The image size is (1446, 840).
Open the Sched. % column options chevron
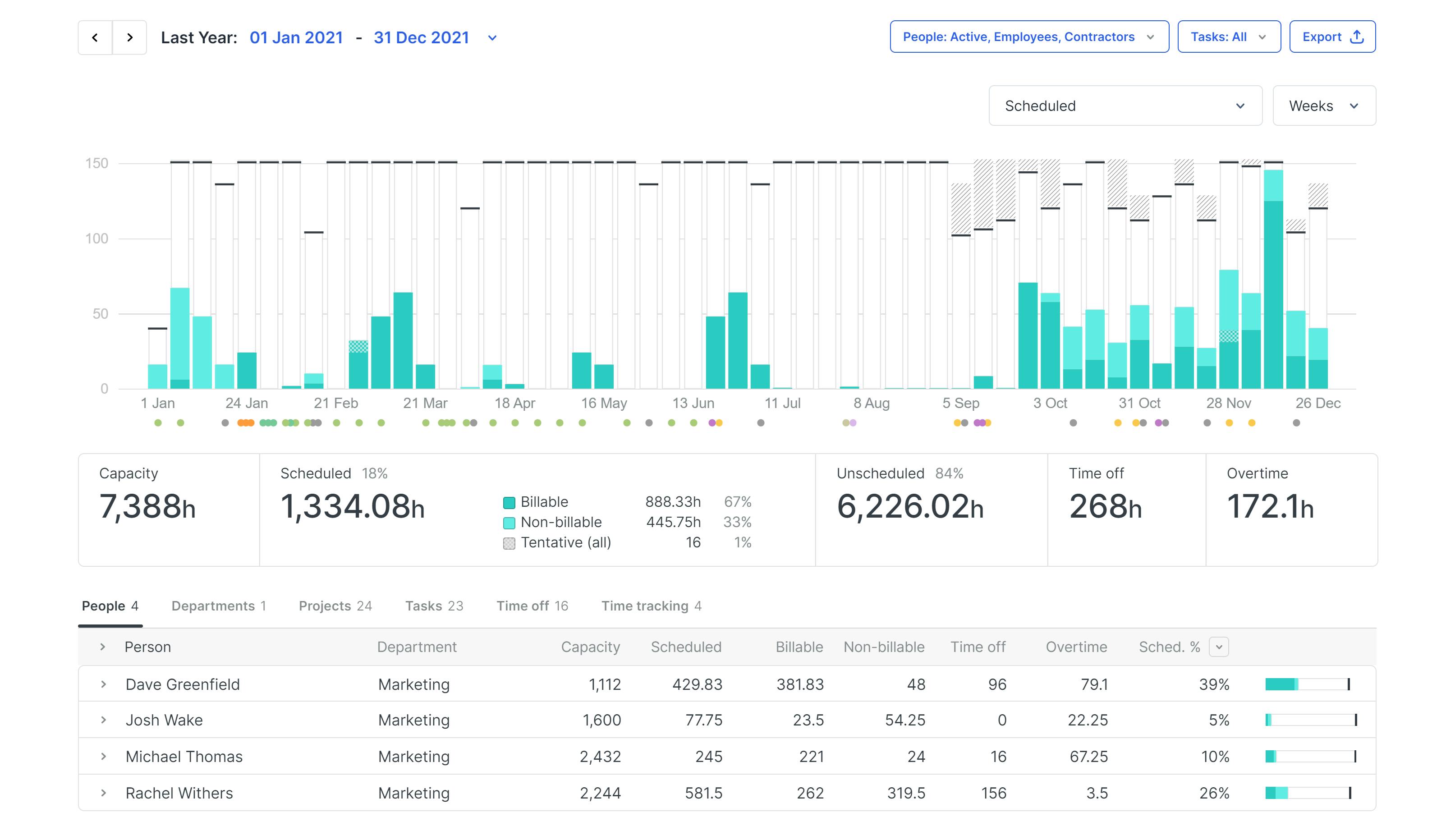click(x=1219, y=647)
